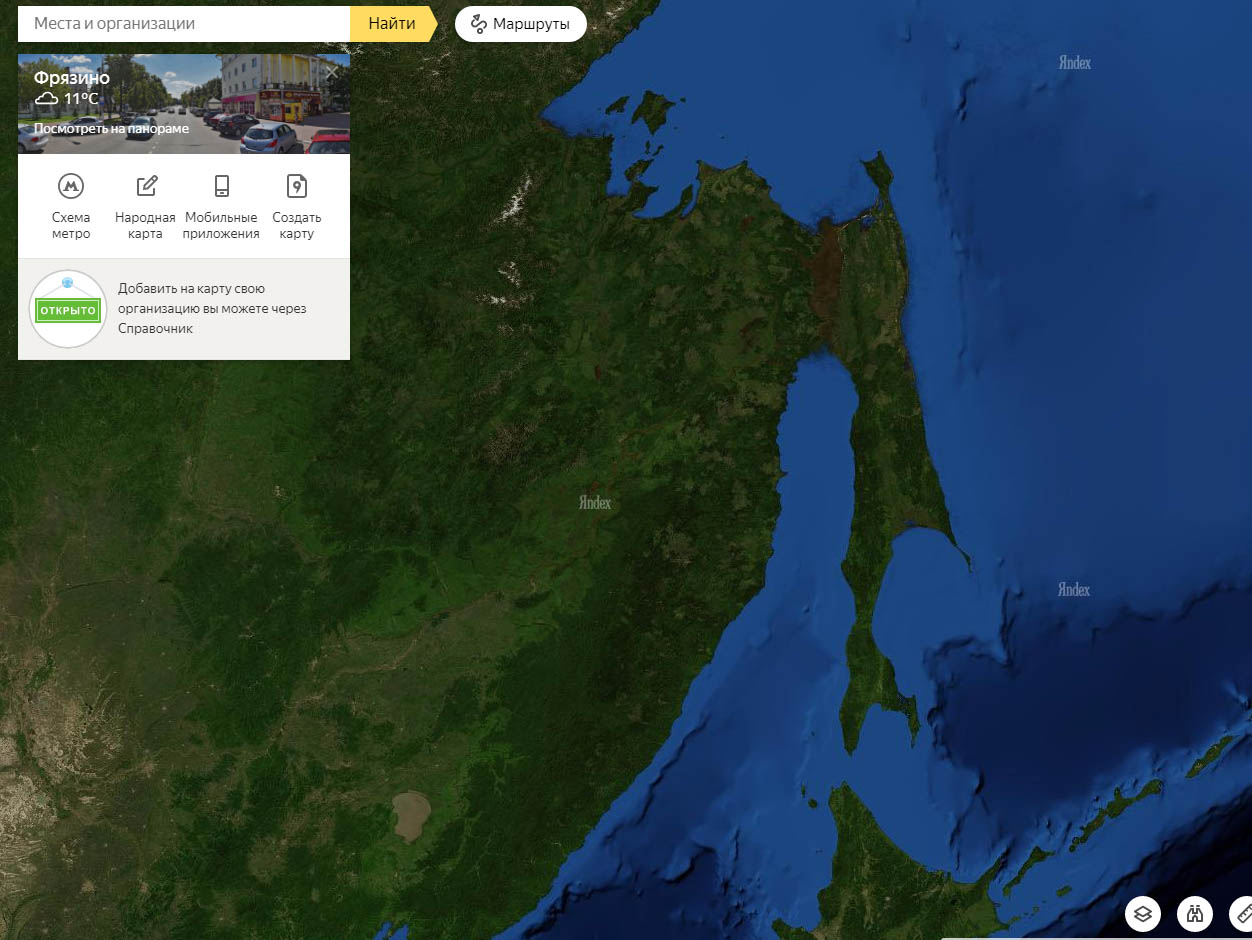Click the Народная карта pencil icon
This screenshot has height=940, width=1252.
[x=146, y=186]
